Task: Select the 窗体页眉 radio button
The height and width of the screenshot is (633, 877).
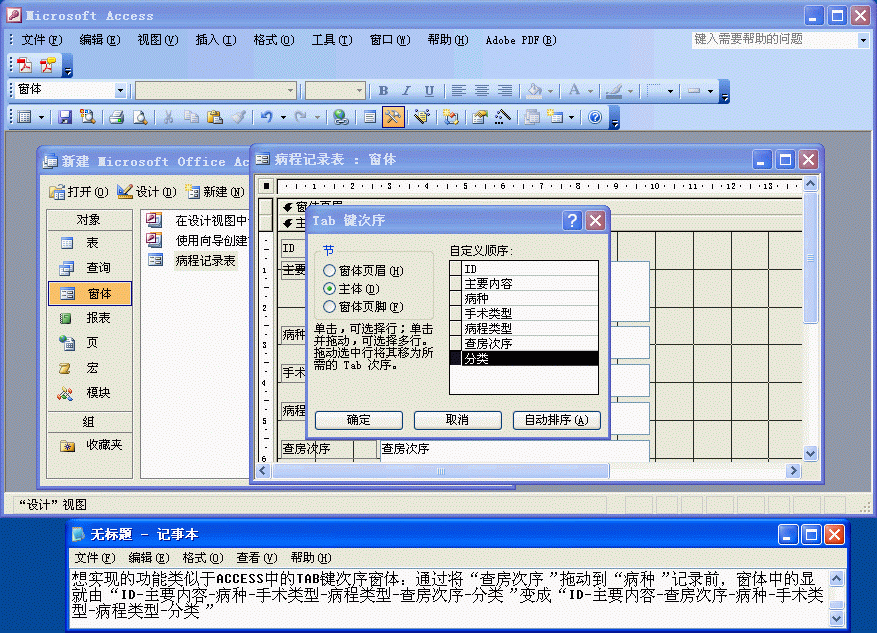Action: click(x=329, y=271)
